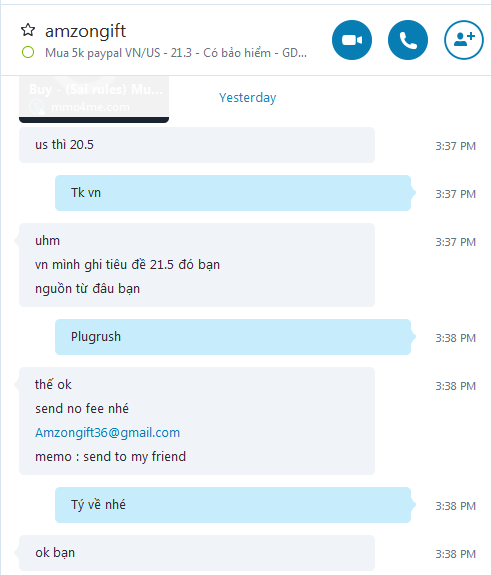Image resolution: width=491 pixels, height=575 pixels.
Task: Click the Yesterday date separator
Action: (248, 98)
